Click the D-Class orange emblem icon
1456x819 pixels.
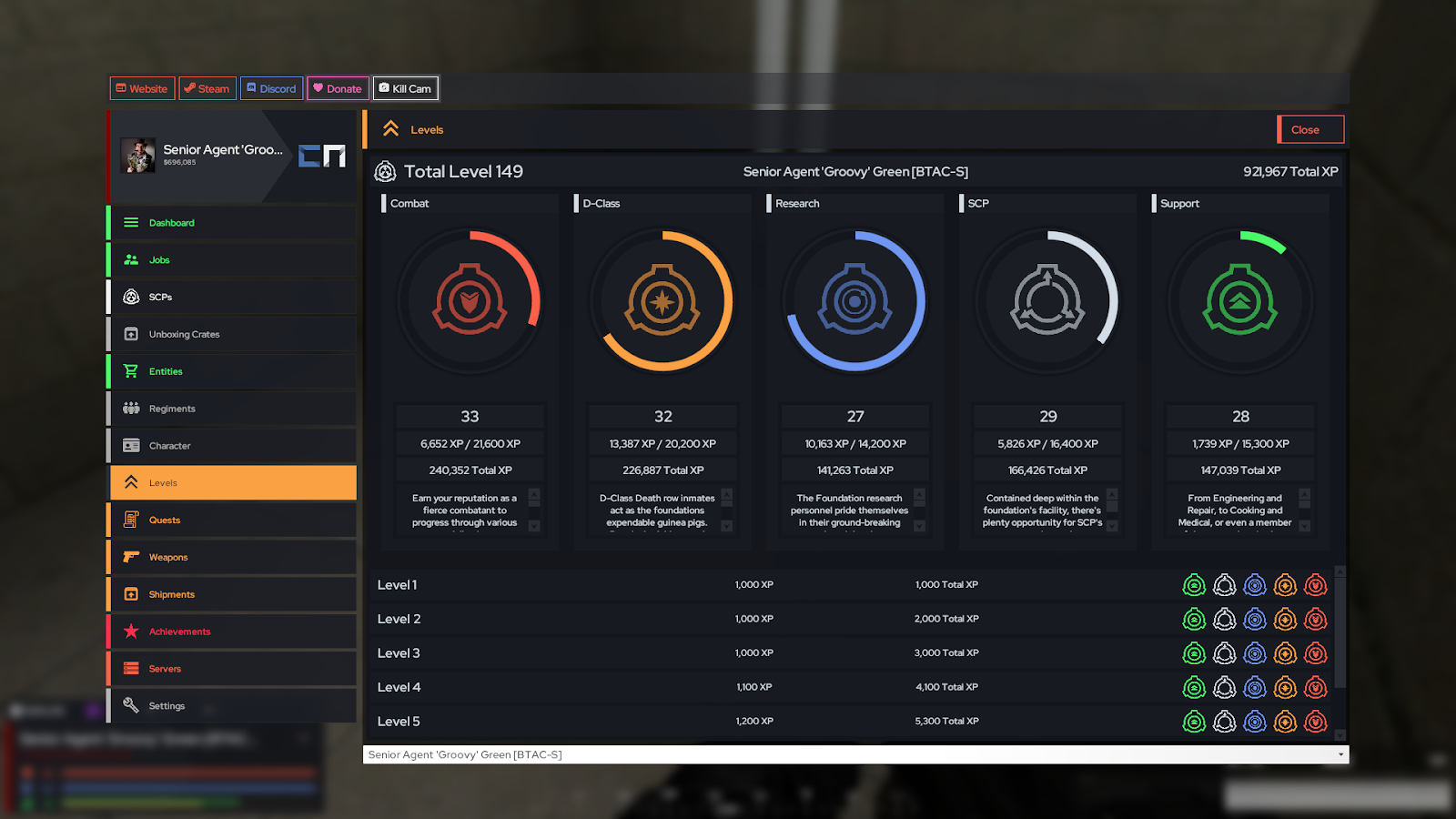coord(662,300)
